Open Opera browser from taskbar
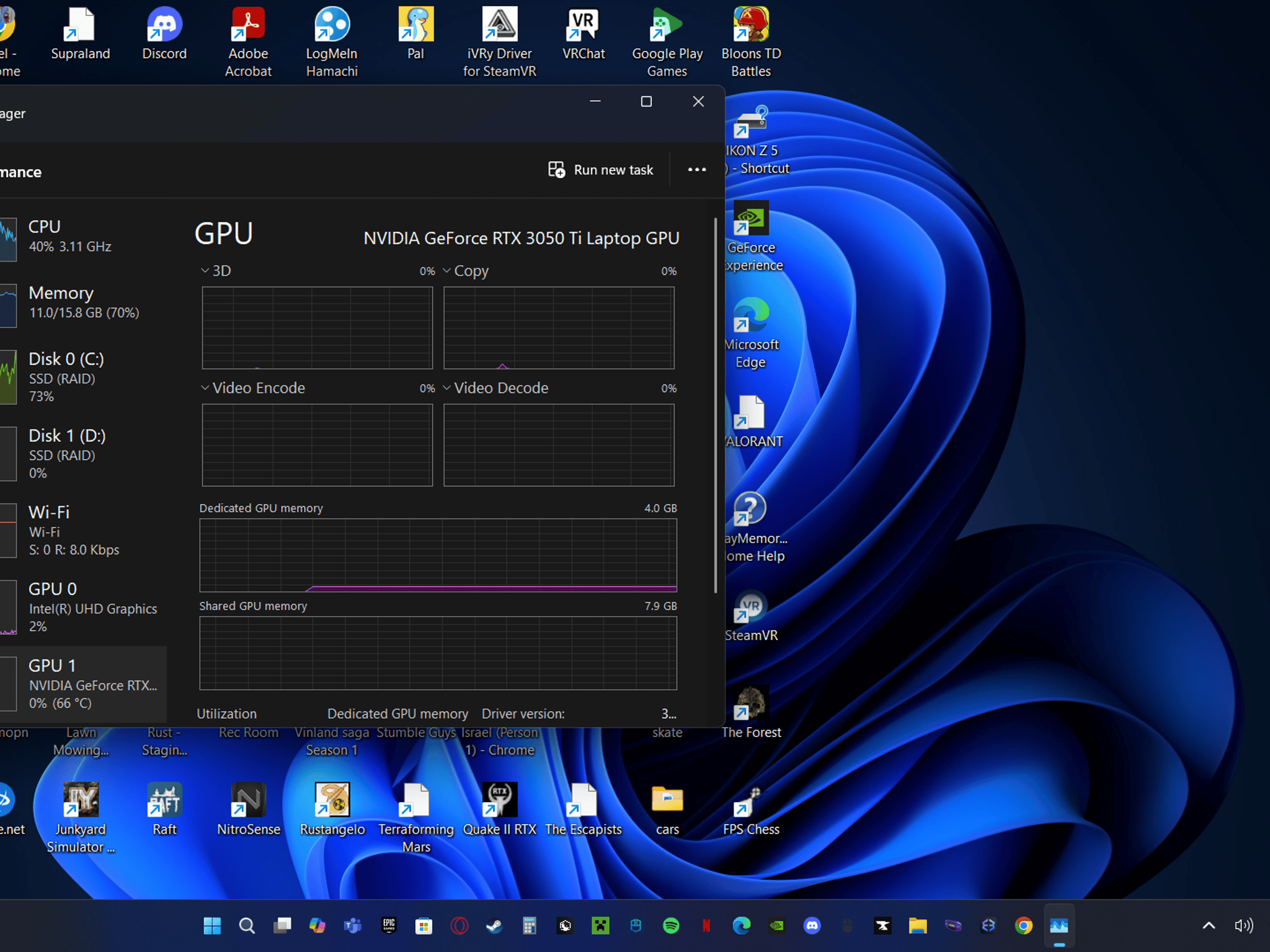Viewport: 1270px width, 952px height. (460, 925)
